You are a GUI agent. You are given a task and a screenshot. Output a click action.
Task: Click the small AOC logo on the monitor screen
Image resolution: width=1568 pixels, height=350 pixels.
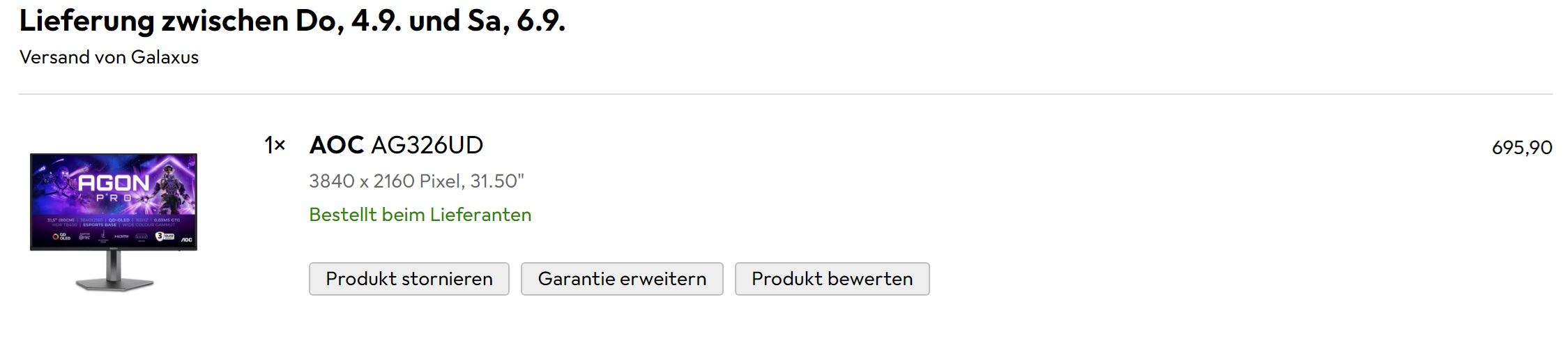[186, 239]
